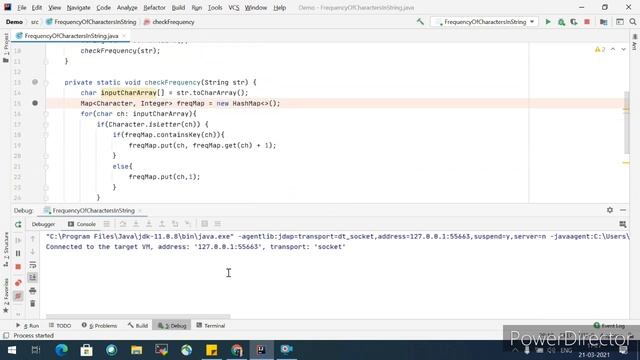Click Resume Program icon in debug sidebar

point(18,240)
